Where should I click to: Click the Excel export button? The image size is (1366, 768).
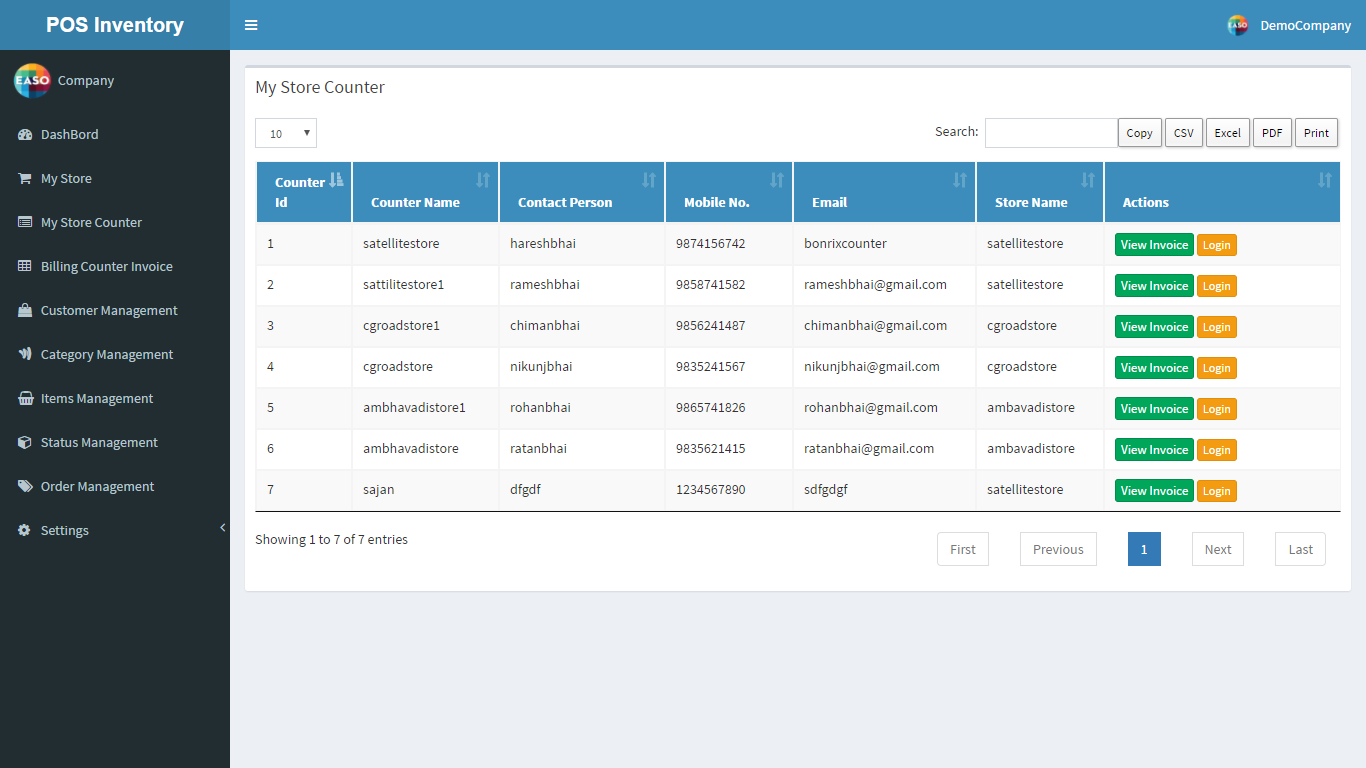(x=1228, y=133)
